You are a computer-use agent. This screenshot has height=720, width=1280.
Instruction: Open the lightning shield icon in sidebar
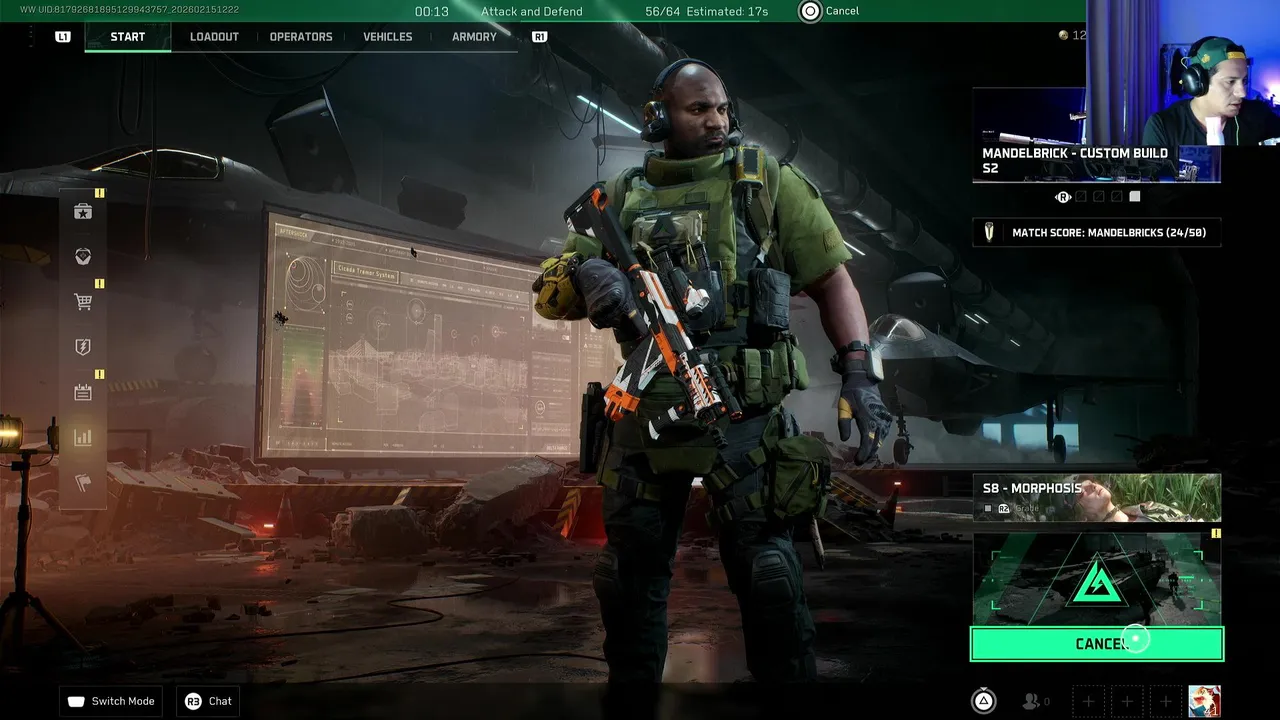click(83, 347)
